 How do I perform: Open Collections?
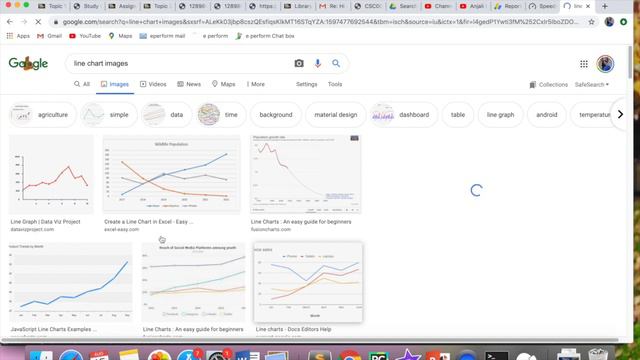[548, 84]
